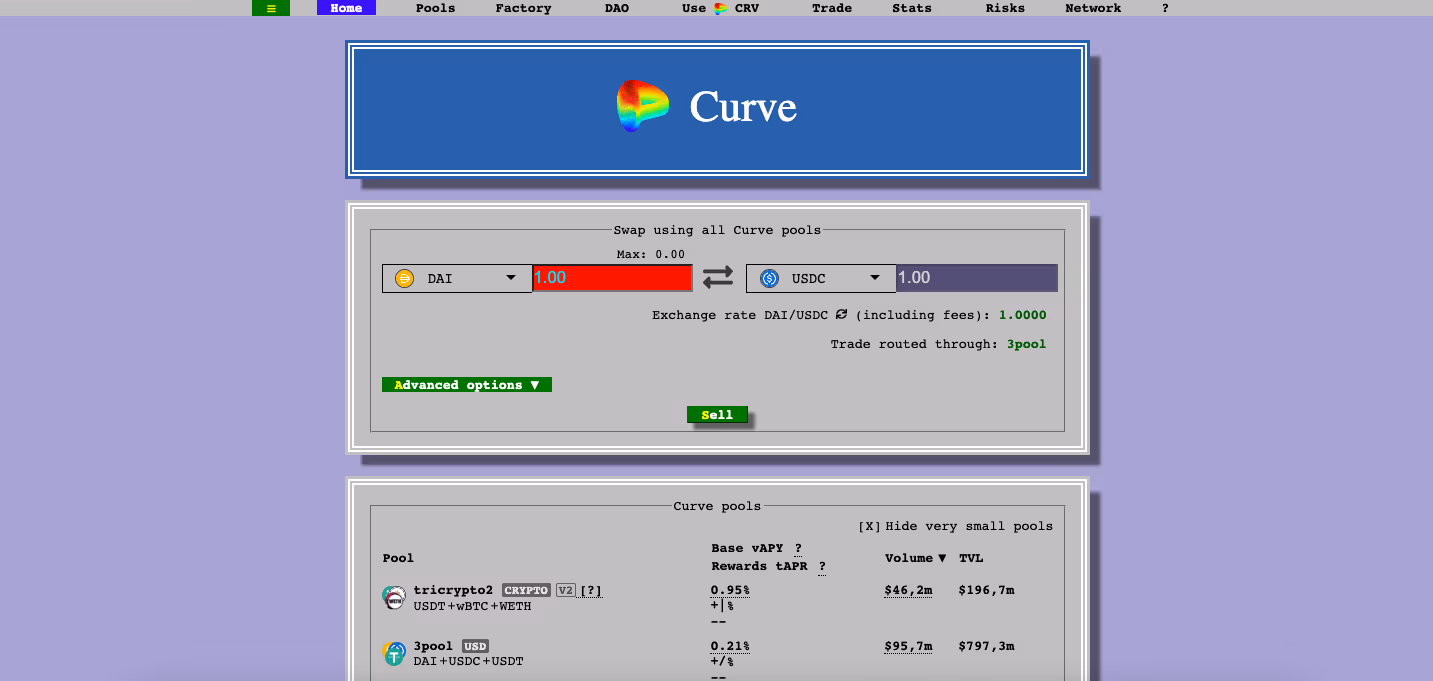The image size is (1433, 681).
Task: Follow the 3pool routed-through link
Action: click(1026, 344)
